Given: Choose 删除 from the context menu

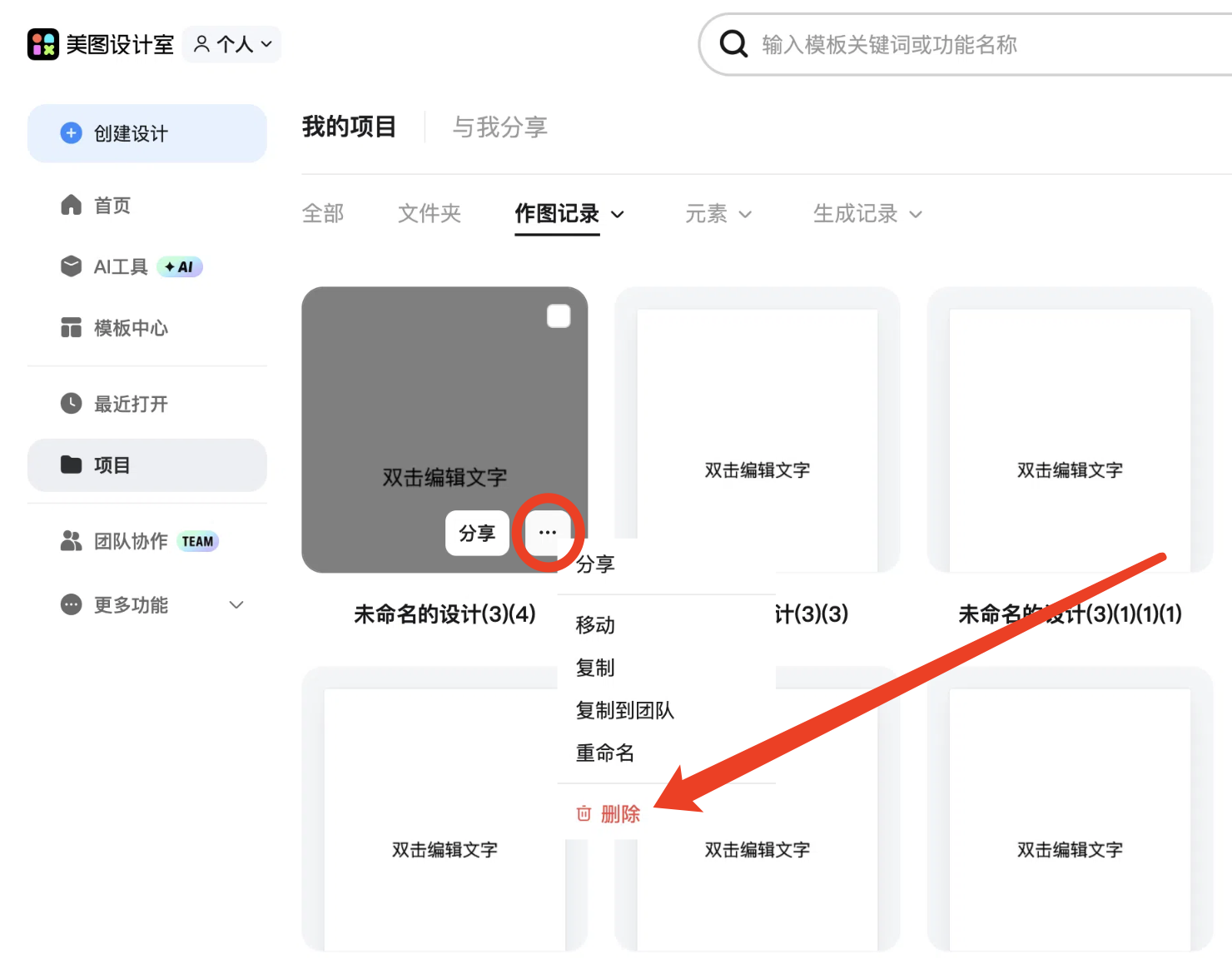Looking at the screenshot, I should (619, 813).
